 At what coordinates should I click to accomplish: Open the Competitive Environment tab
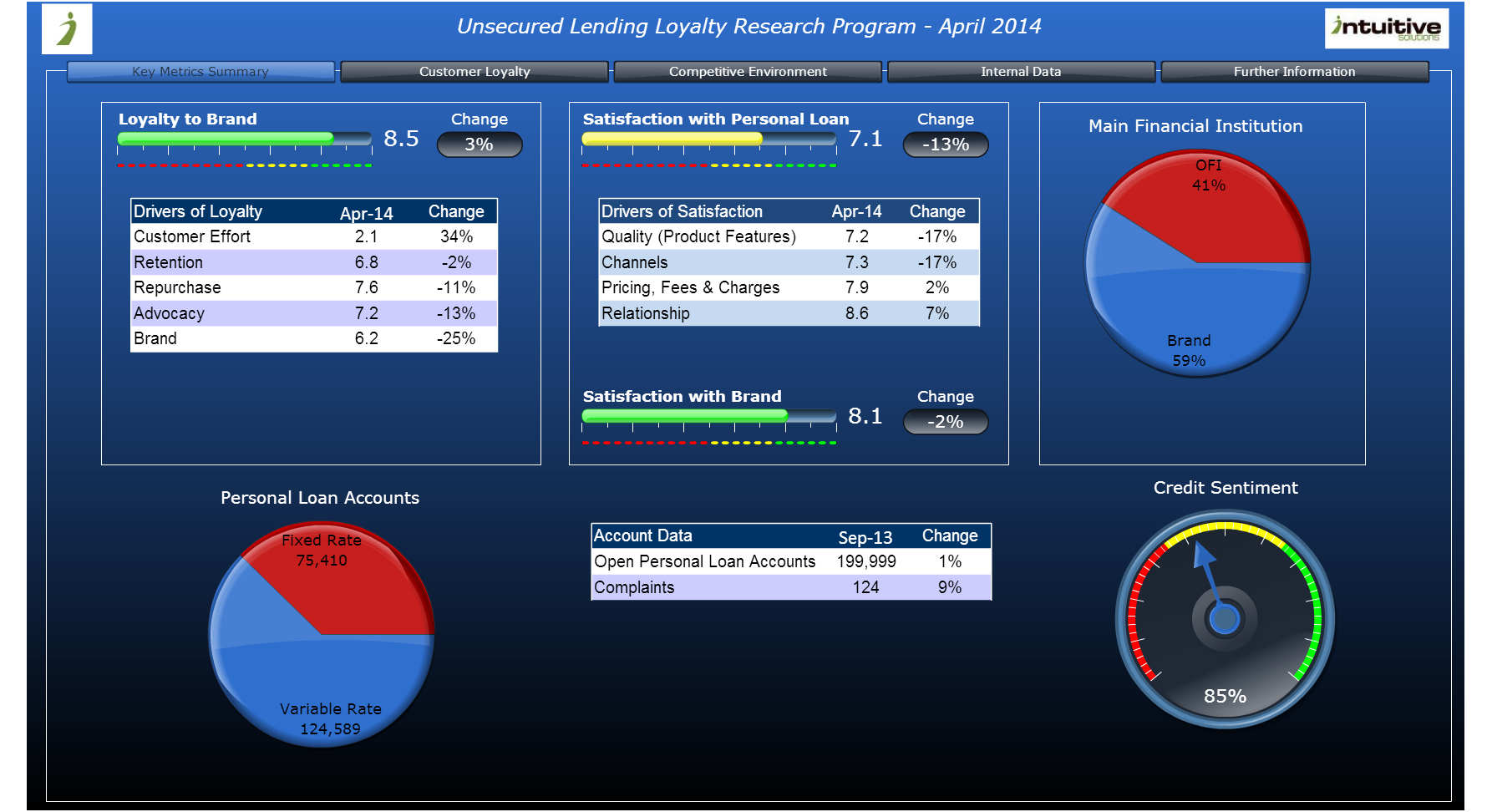tap(747, 72)
